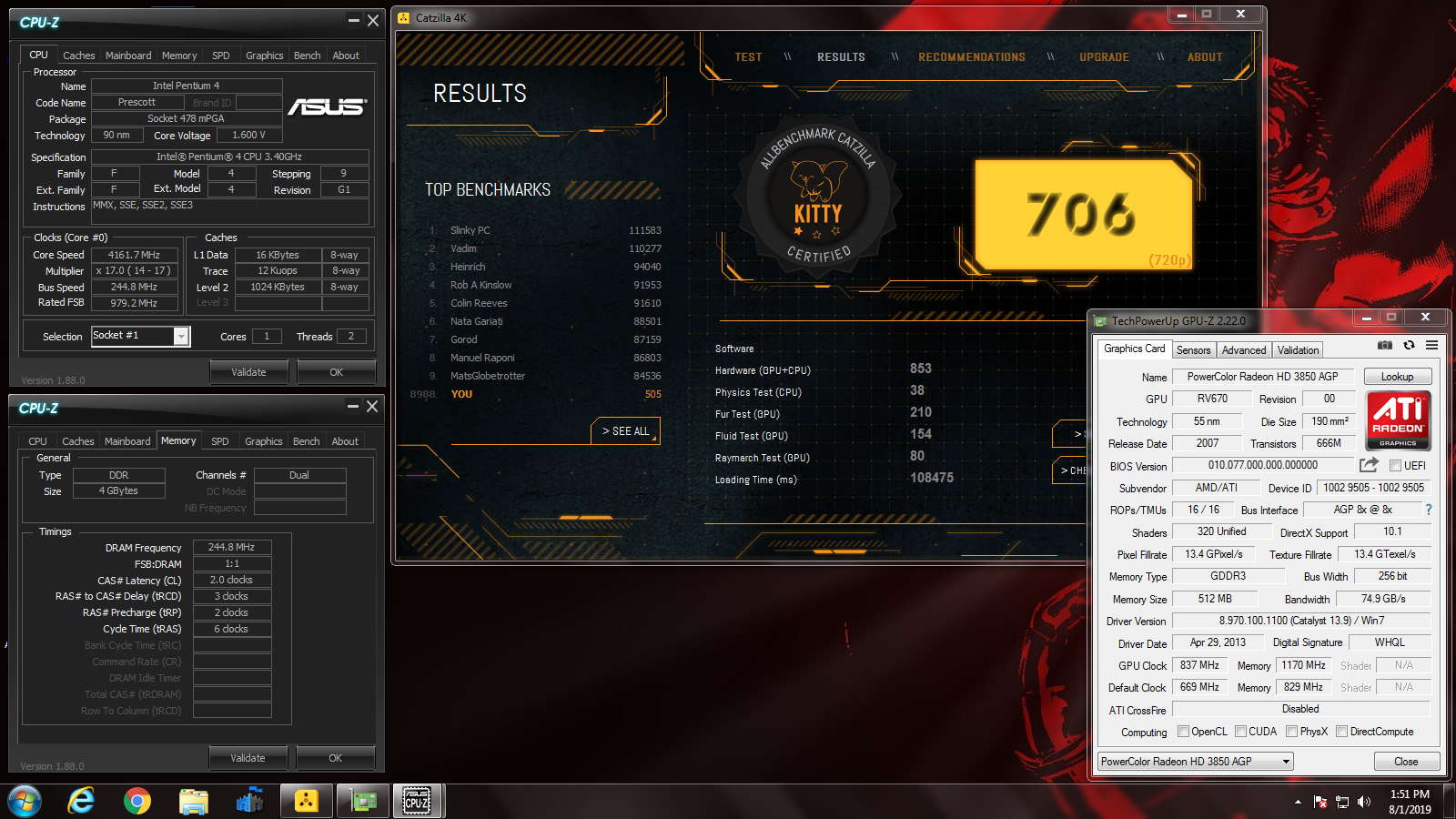Click the Driver Version field in GPU-Z

(x=1301, y=621)
